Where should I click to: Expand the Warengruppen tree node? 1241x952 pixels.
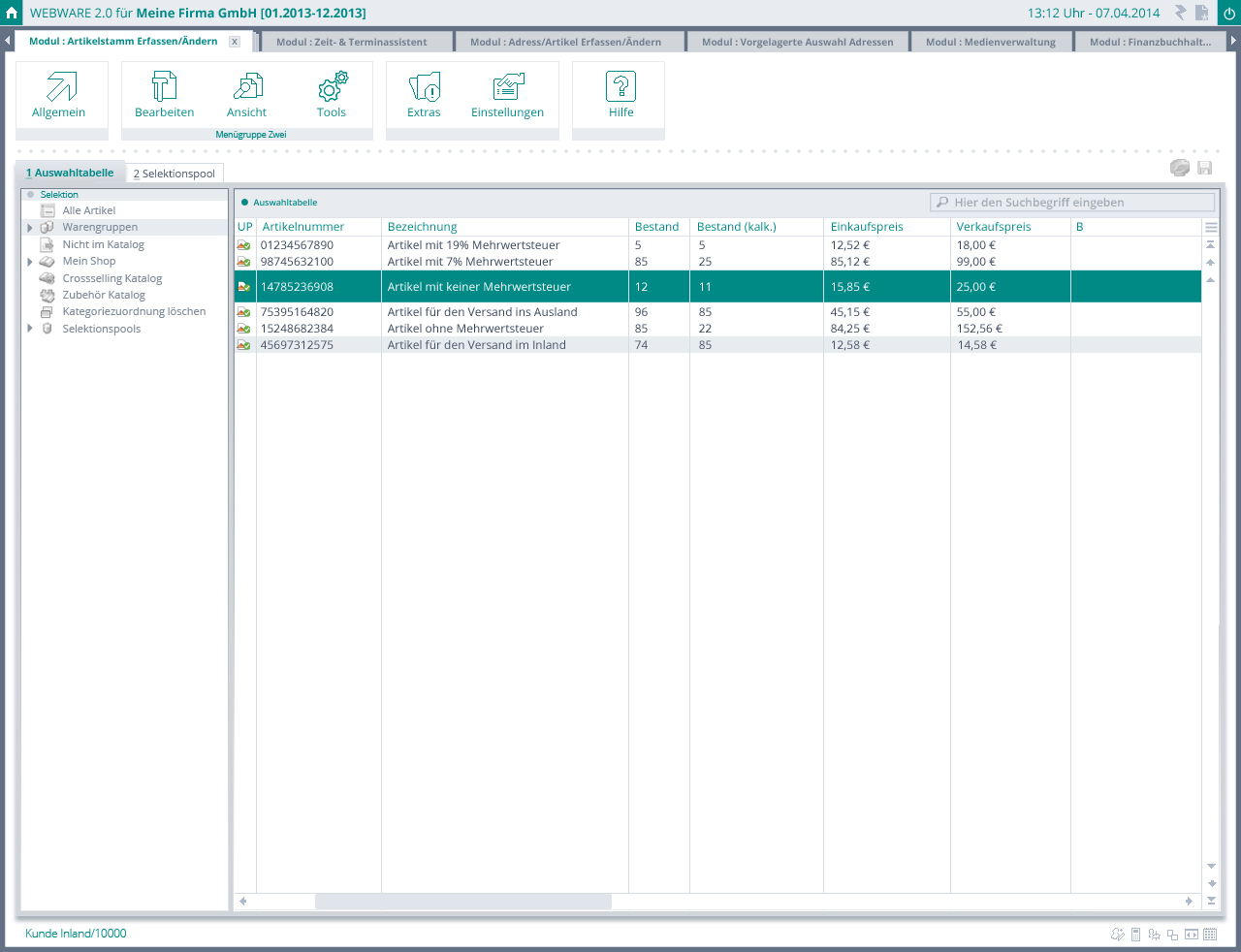(x=30, y=228)
